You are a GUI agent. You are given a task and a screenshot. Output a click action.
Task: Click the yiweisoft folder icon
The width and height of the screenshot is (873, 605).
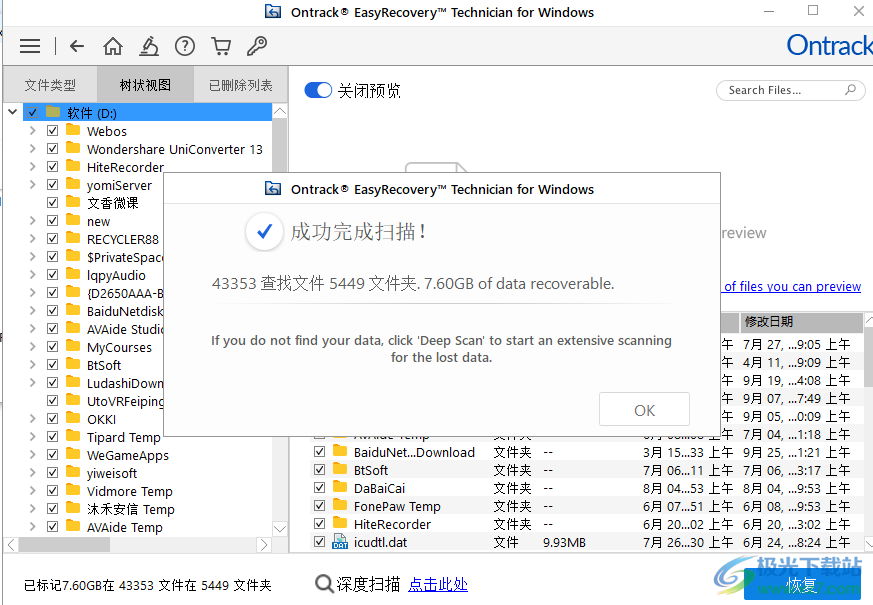[x=73, y=472]
